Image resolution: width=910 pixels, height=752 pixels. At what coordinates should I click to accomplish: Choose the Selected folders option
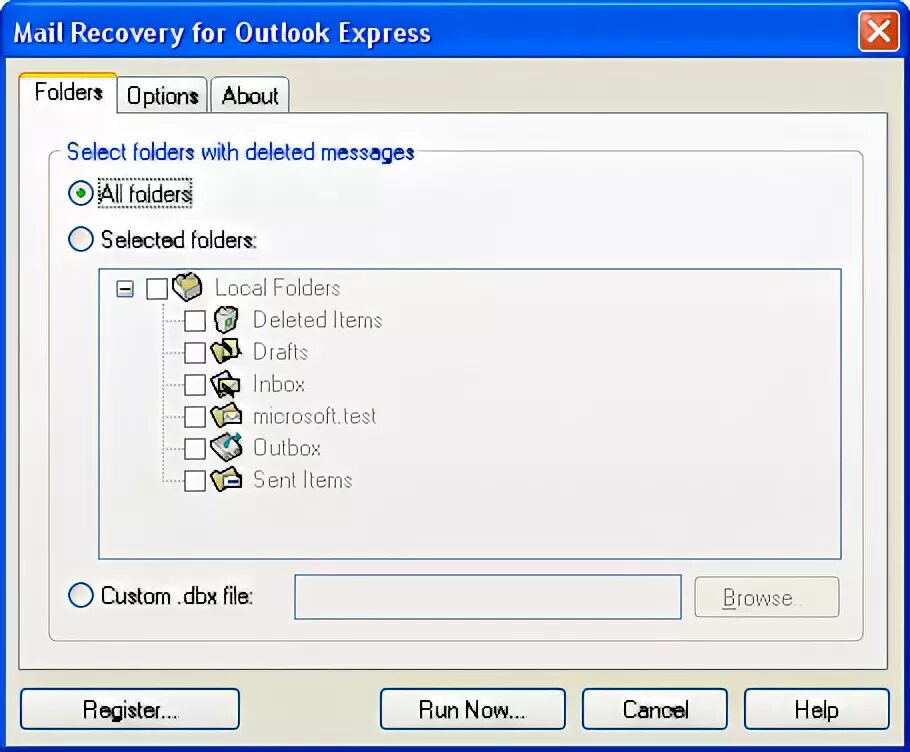81,239
